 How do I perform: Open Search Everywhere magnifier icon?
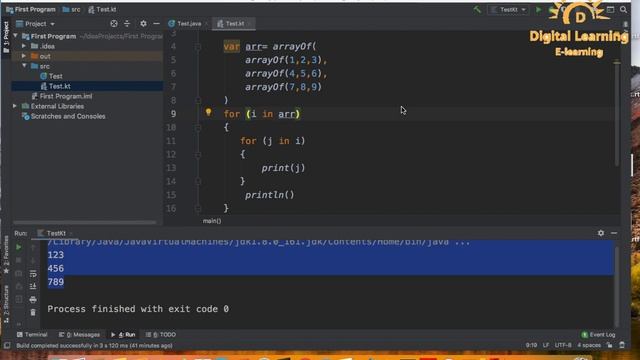pyautogui.click(x=623, y=9)
